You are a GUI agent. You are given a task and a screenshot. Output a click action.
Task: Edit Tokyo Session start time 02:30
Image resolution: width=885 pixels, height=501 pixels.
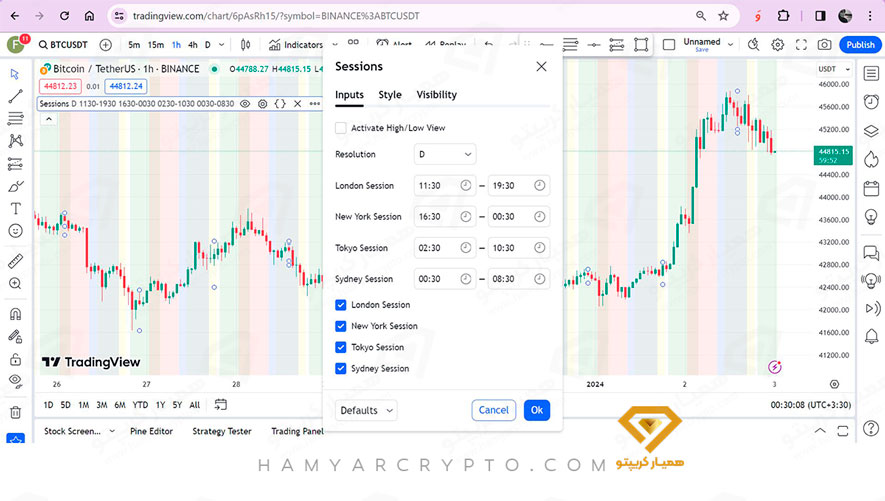pos(445,248)
